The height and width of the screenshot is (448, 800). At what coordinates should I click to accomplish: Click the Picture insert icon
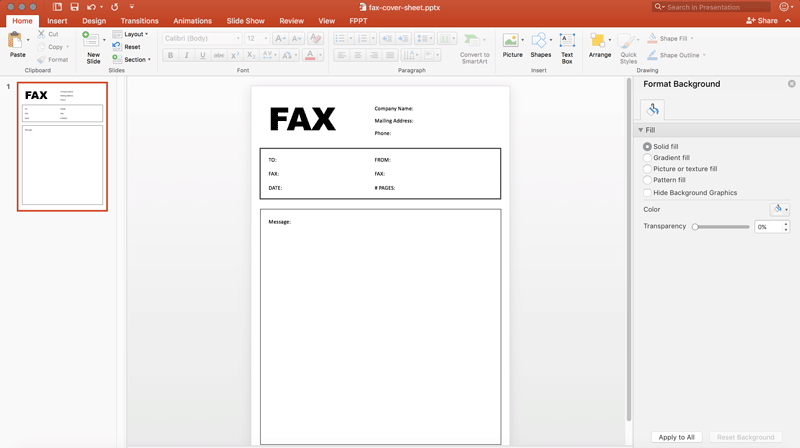512,42
